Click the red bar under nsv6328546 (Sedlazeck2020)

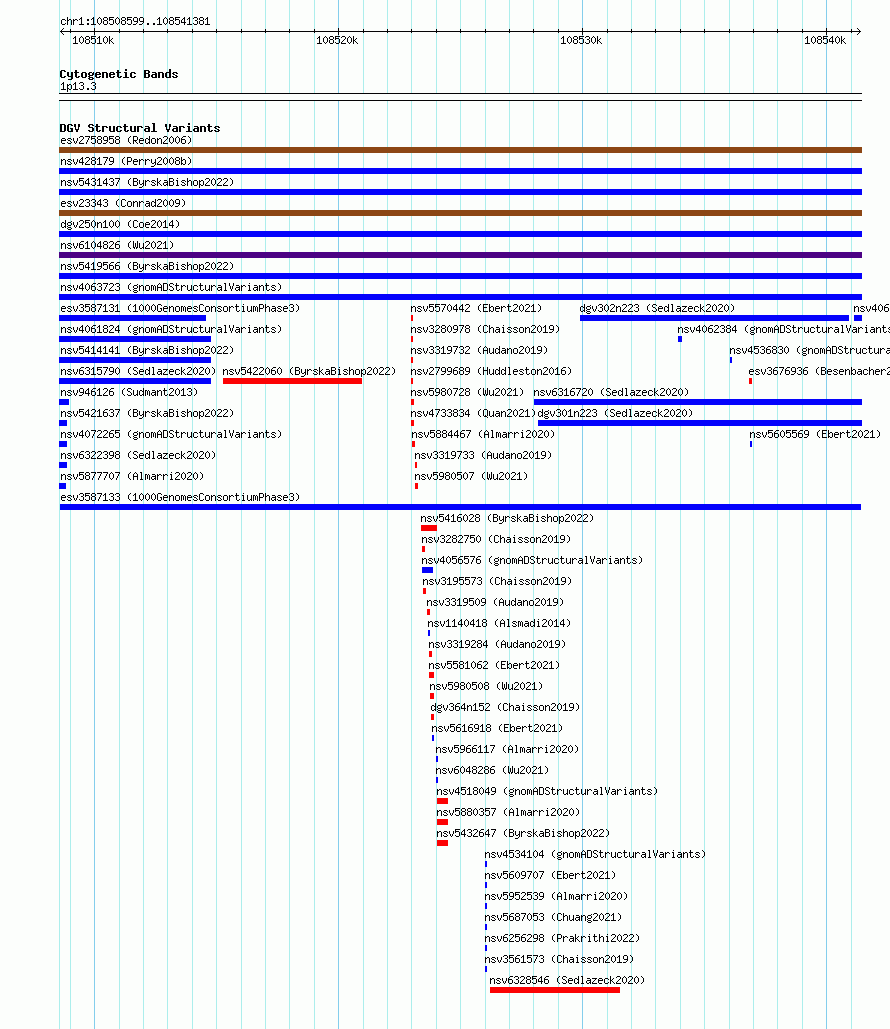coord(555,990)
